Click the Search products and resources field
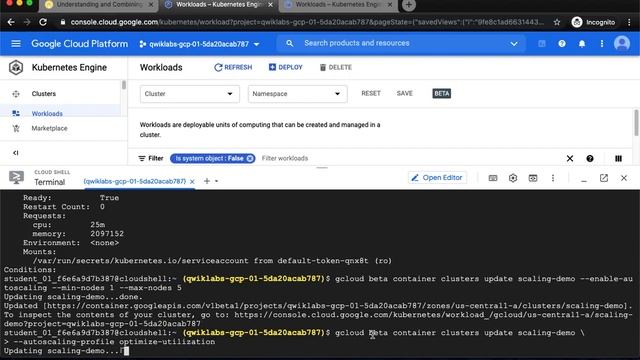Viewport: 640px width, 360px height. pyautogui.click(x=400, y=43)
